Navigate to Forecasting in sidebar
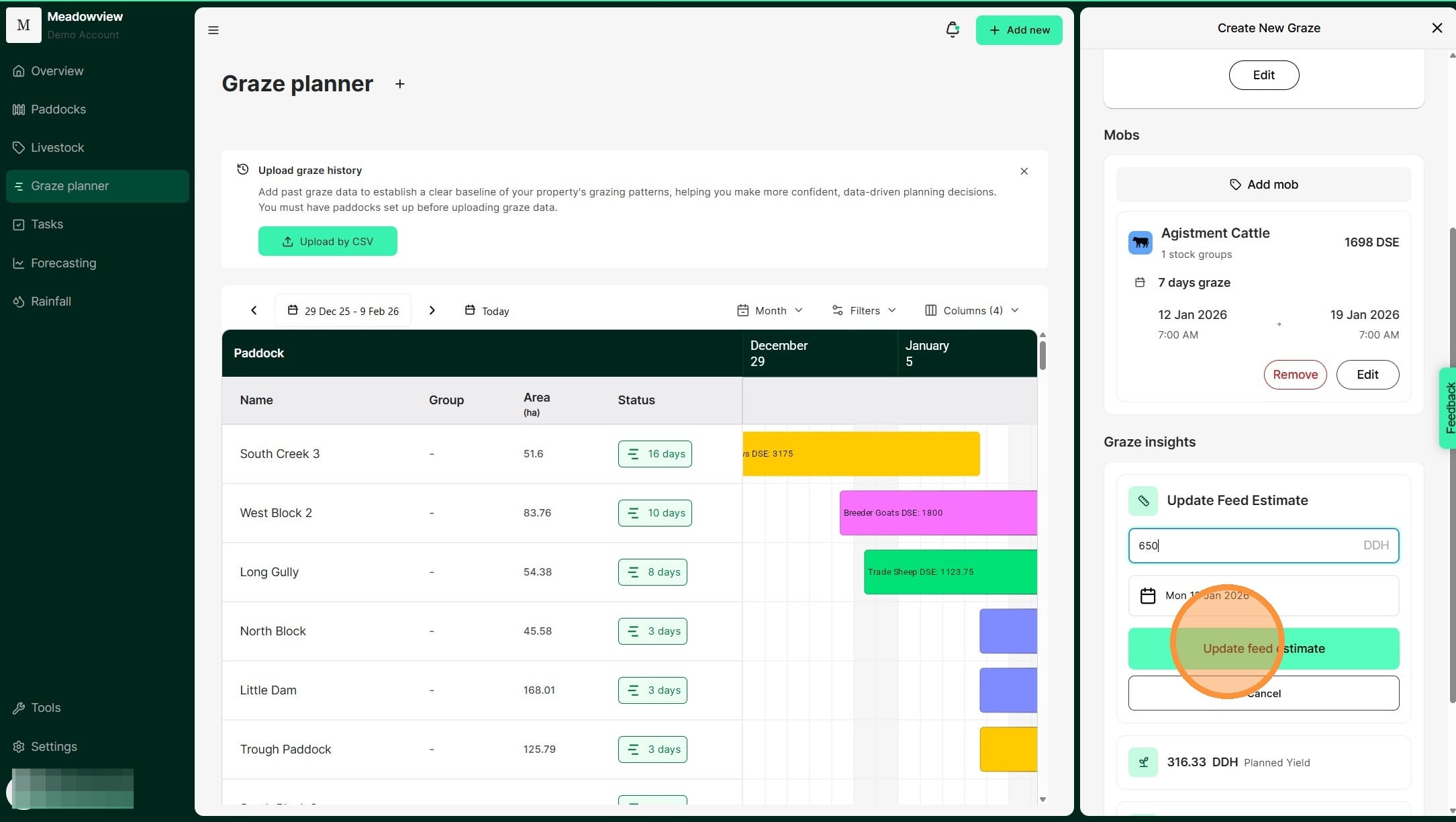This screenshot has width=1456, height=822. 63,263
